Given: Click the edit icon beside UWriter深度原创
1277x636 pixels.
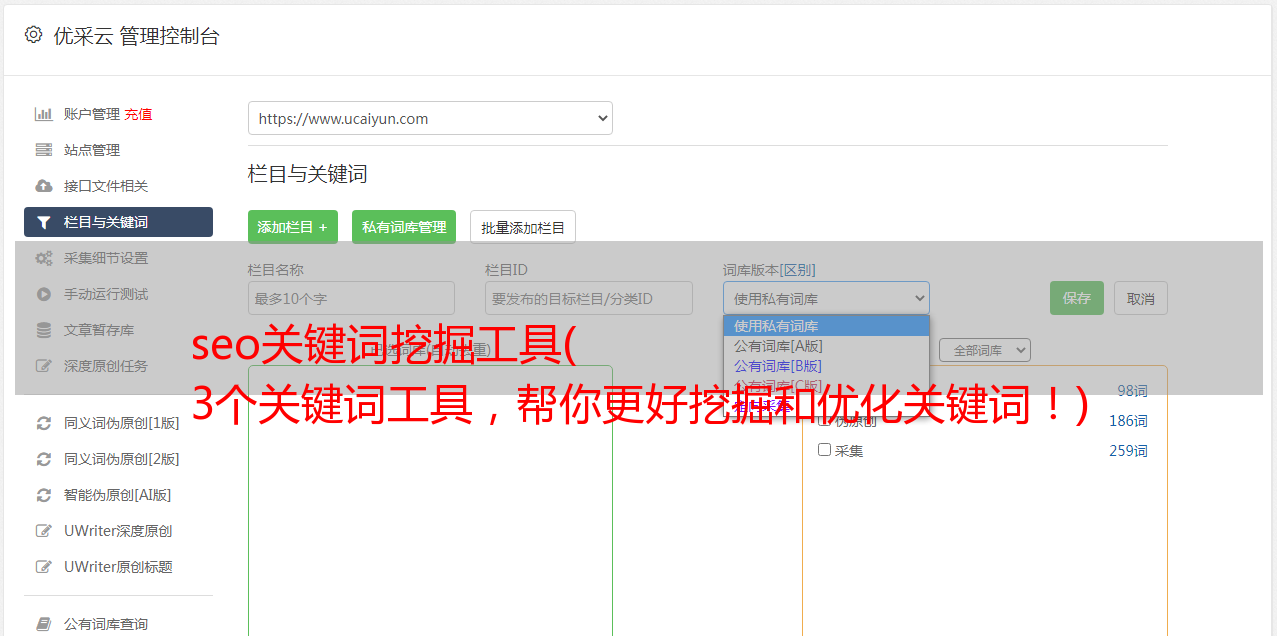Looking at the screenshot, I should coord(43,531).
